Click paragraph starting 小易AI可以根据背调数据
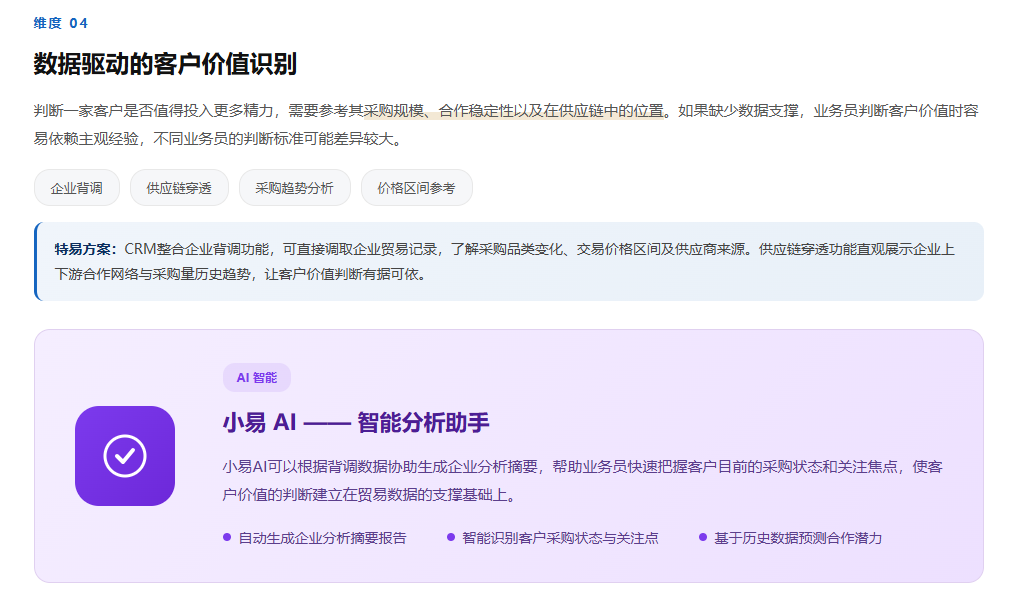The image size is (1015, 606). [583, 481]
